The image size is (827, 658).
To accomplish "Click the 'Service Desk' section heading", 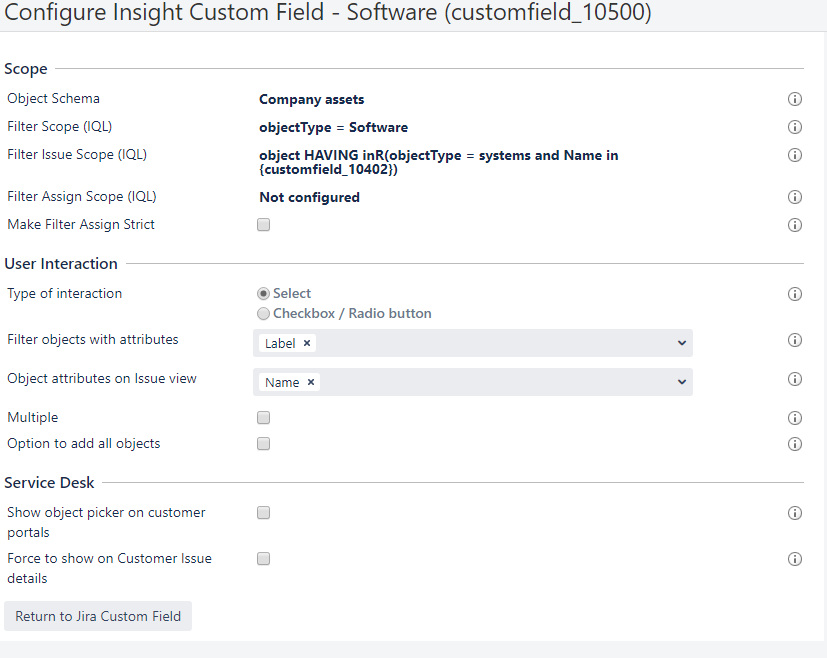I will [49, 482].
